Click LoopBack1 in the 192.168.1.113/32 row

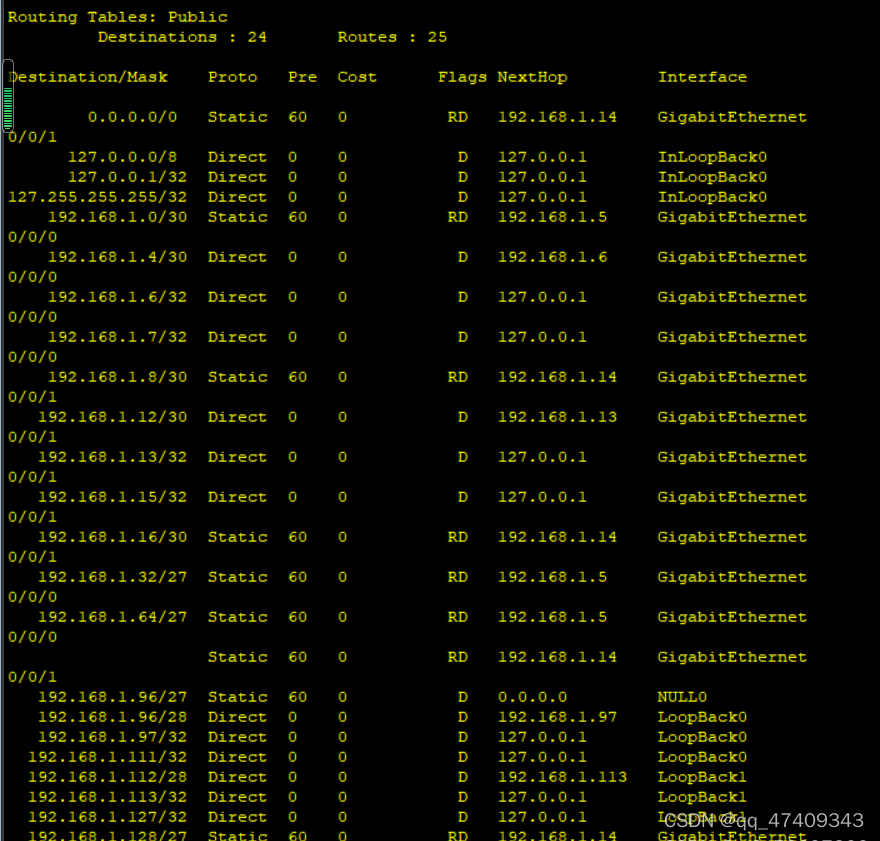[703, 797]
